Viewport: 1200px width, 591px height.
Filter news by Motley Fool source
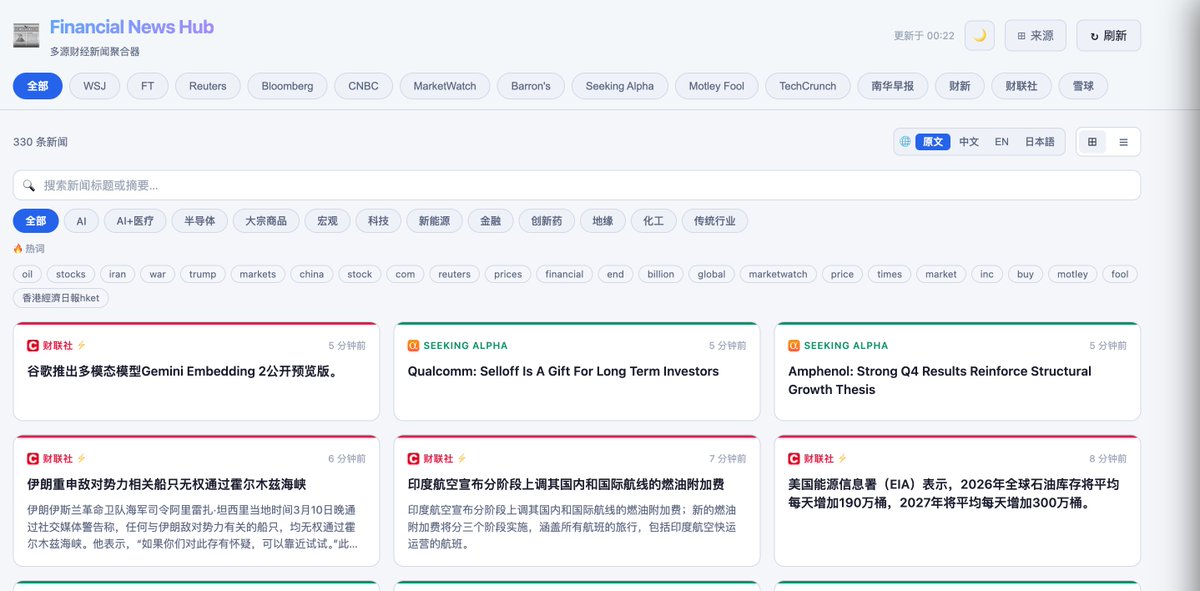716,86
